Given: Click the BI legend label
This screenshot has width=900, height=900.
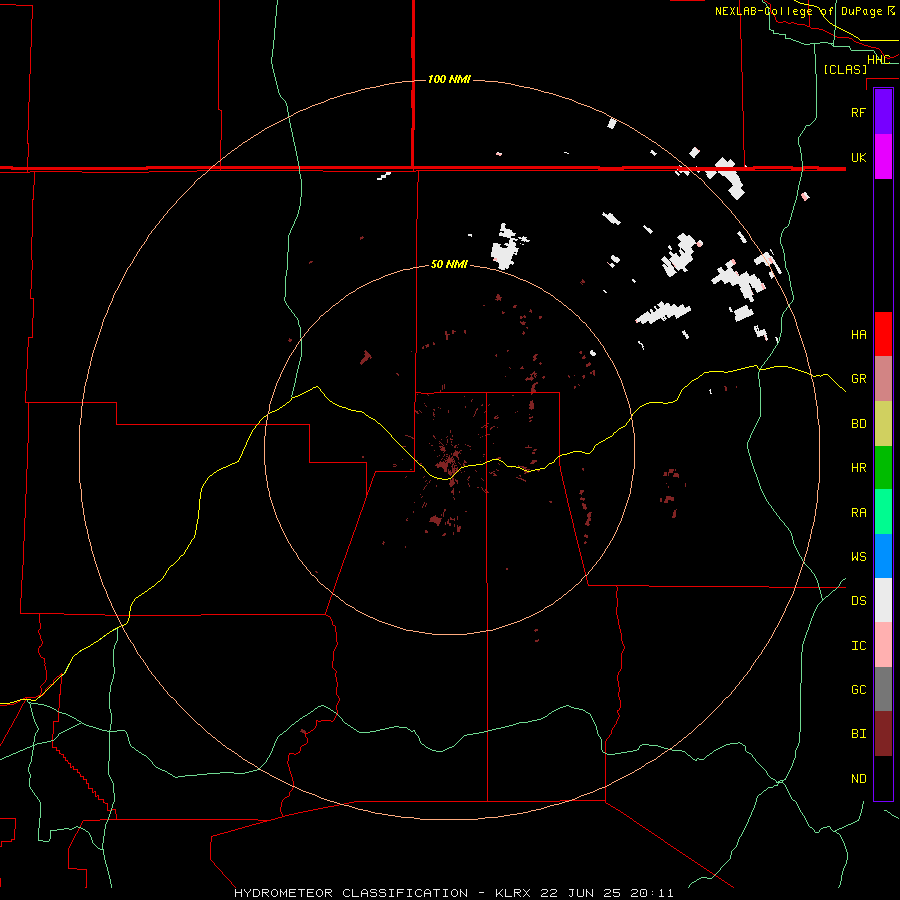Looking at the screenshot, I should [858, 734].
